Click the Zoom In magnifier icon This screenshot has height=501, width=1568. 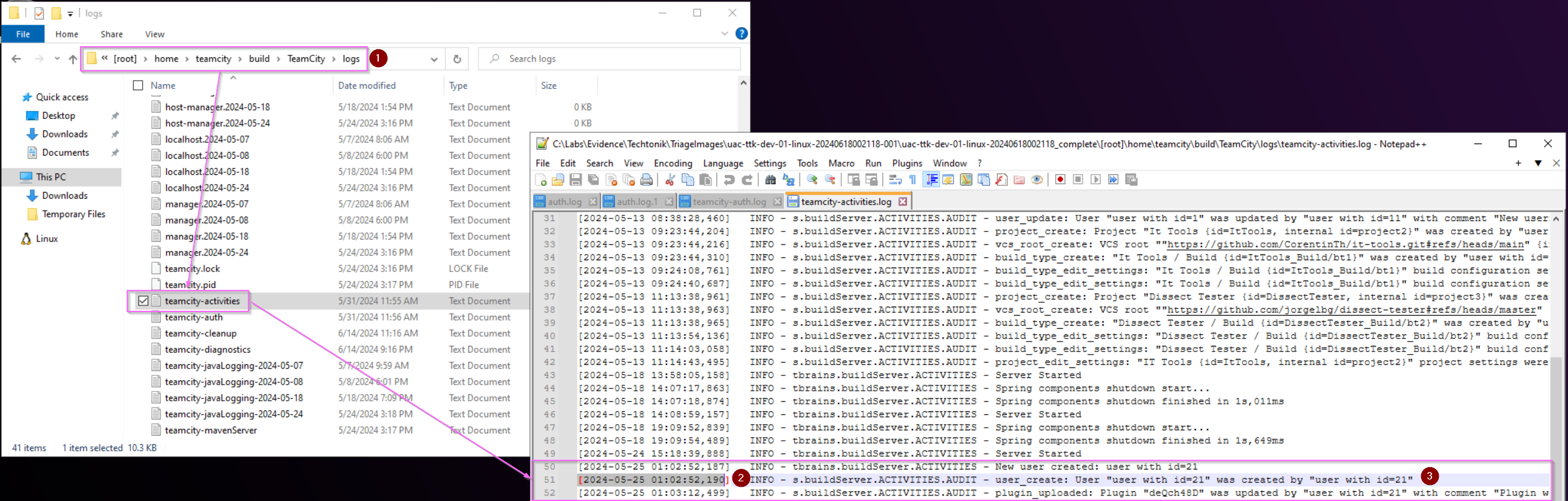pyautogui.click(x=812, y=180)
